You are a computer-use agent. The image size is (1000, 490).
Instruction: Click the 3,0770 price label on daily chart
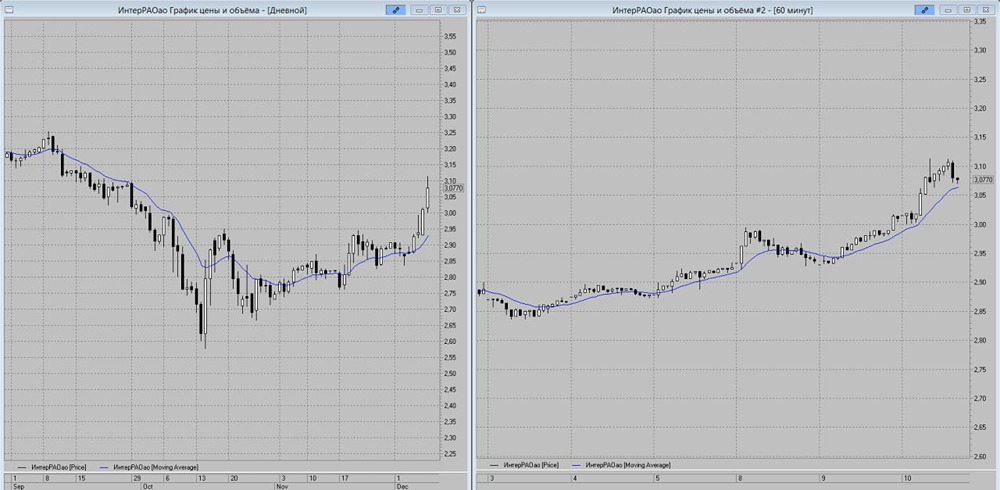454,188
